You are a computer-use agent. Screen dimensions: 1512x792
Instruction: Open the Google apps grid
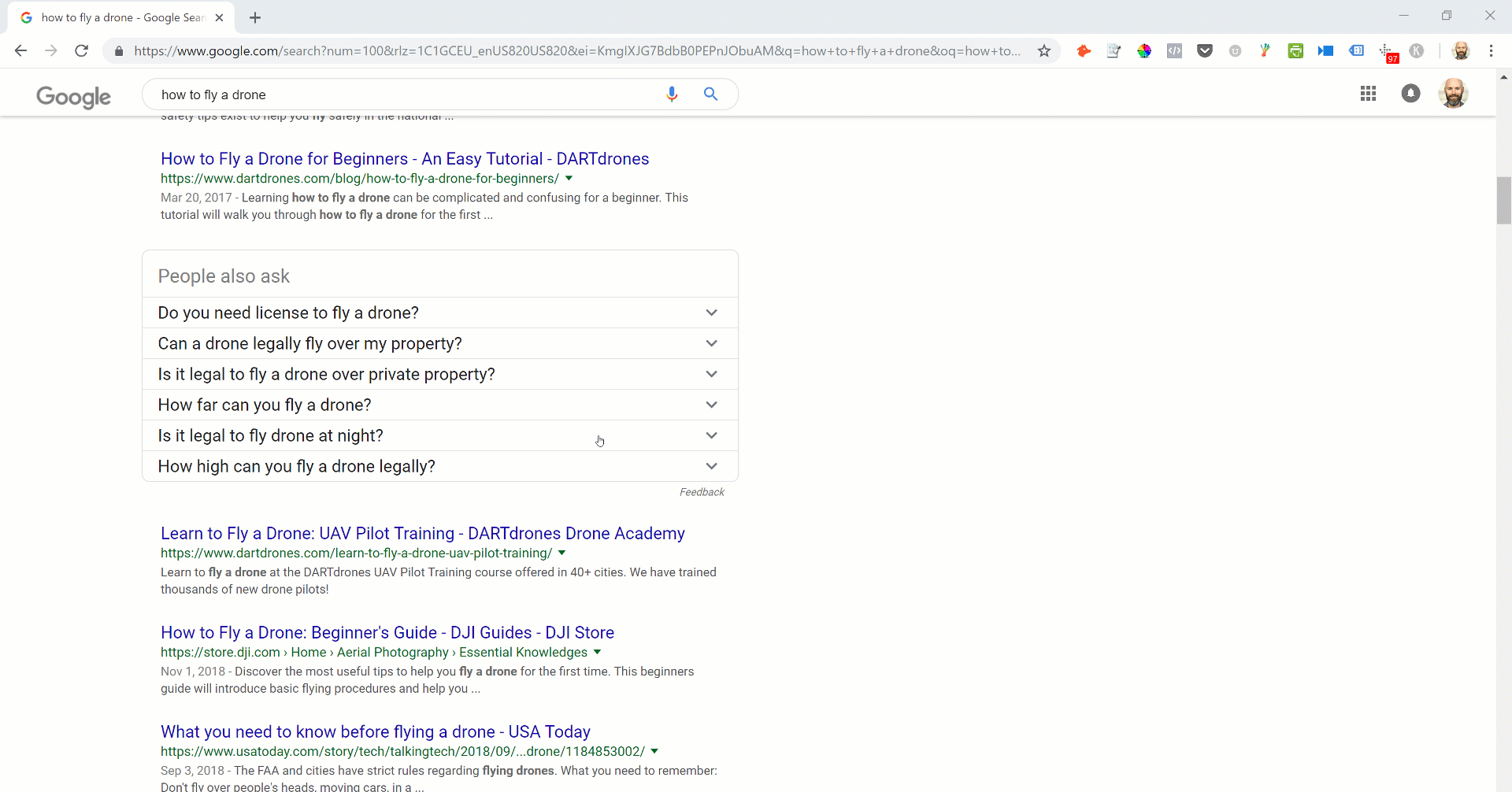point(1368,93)
